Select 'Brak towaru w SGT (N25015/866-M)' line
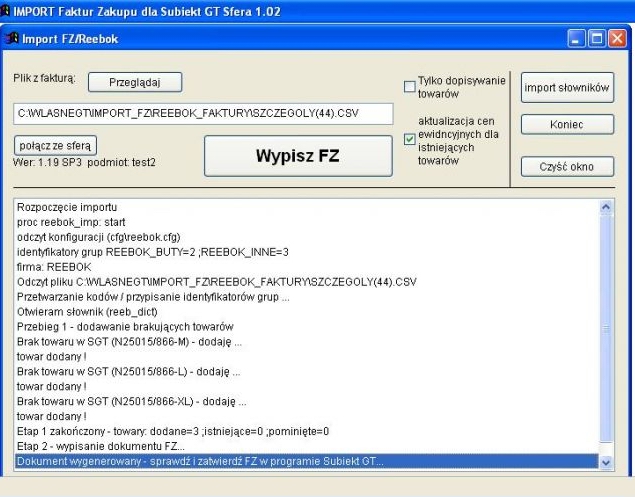 pyautogui.click(x=307, y=342)
